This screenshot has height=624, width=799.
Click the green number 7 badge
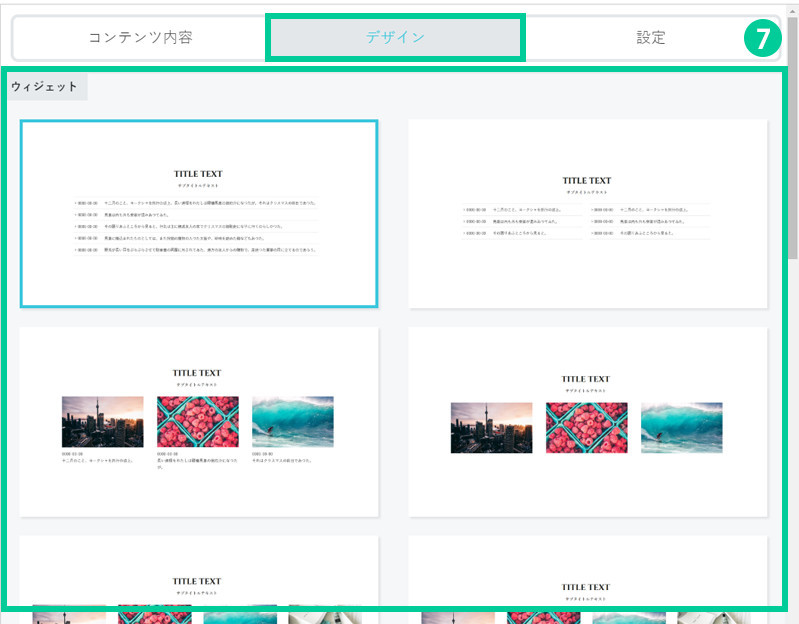pyautogui.click(x=762, y=39)
